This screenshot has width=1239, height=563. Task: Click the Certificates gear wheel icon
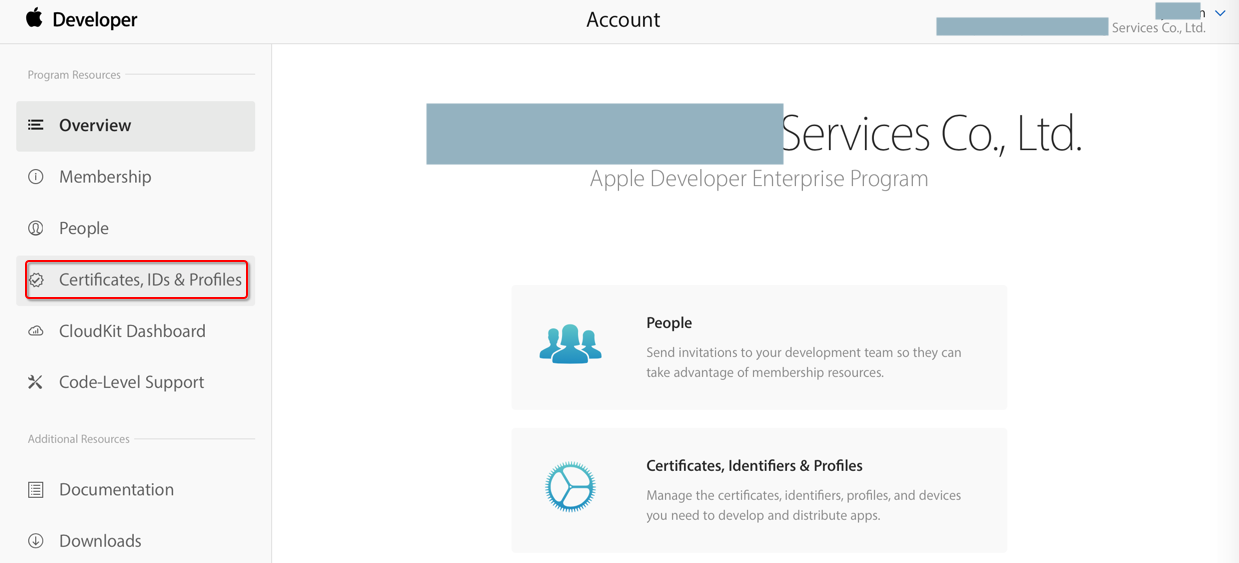(570, 487)
